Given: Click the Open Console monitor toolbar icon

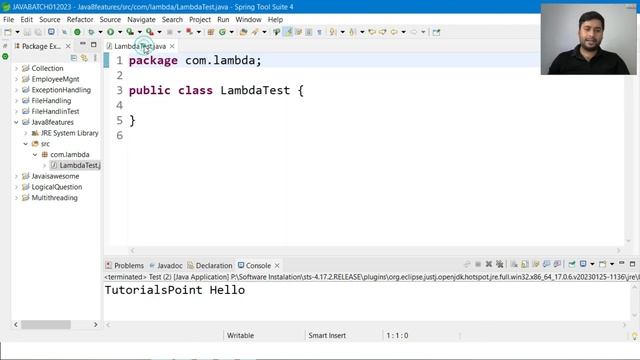Looking at the screenshot, I should [x=51, y=32].
